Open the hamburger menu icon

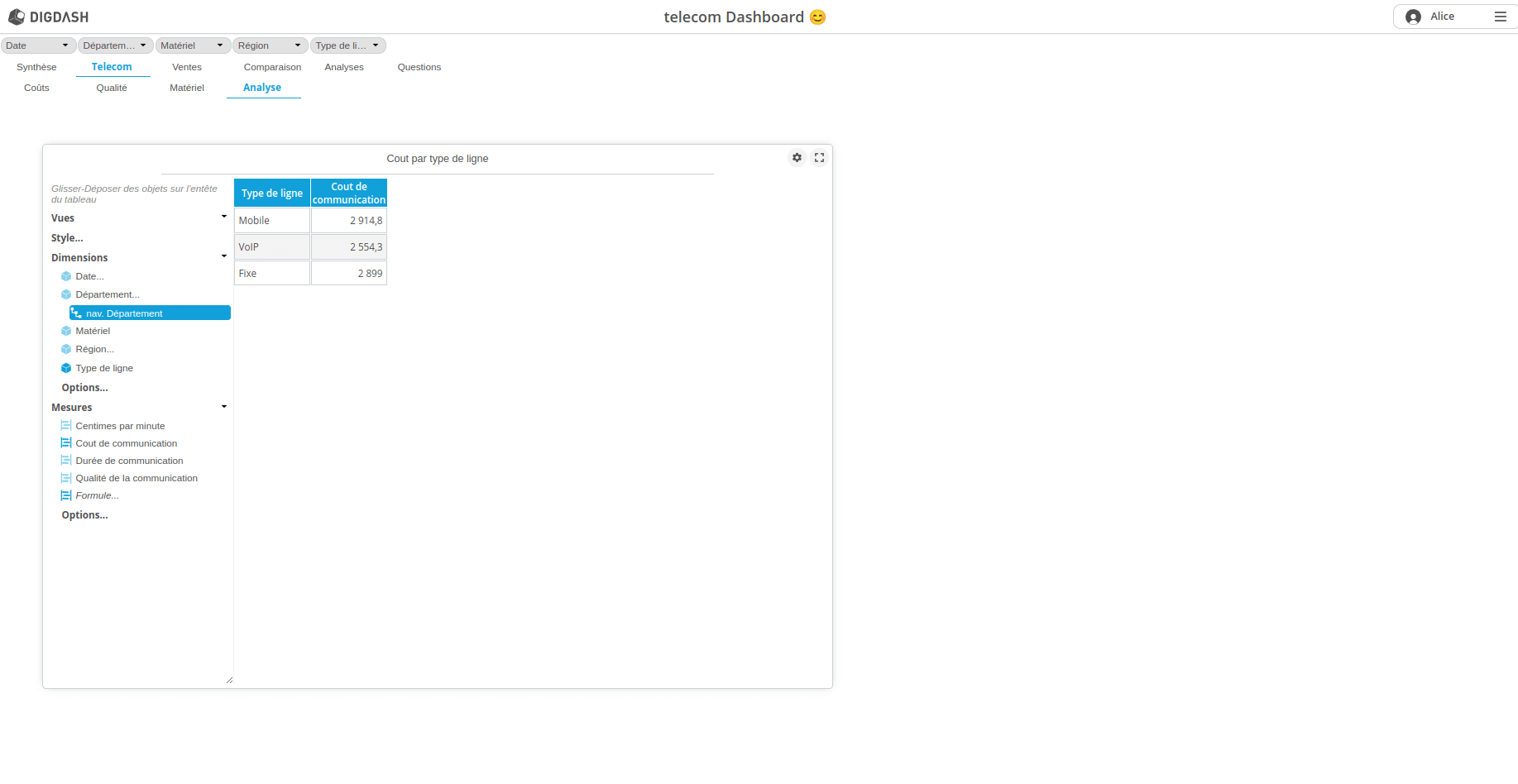pos(1500,17)
